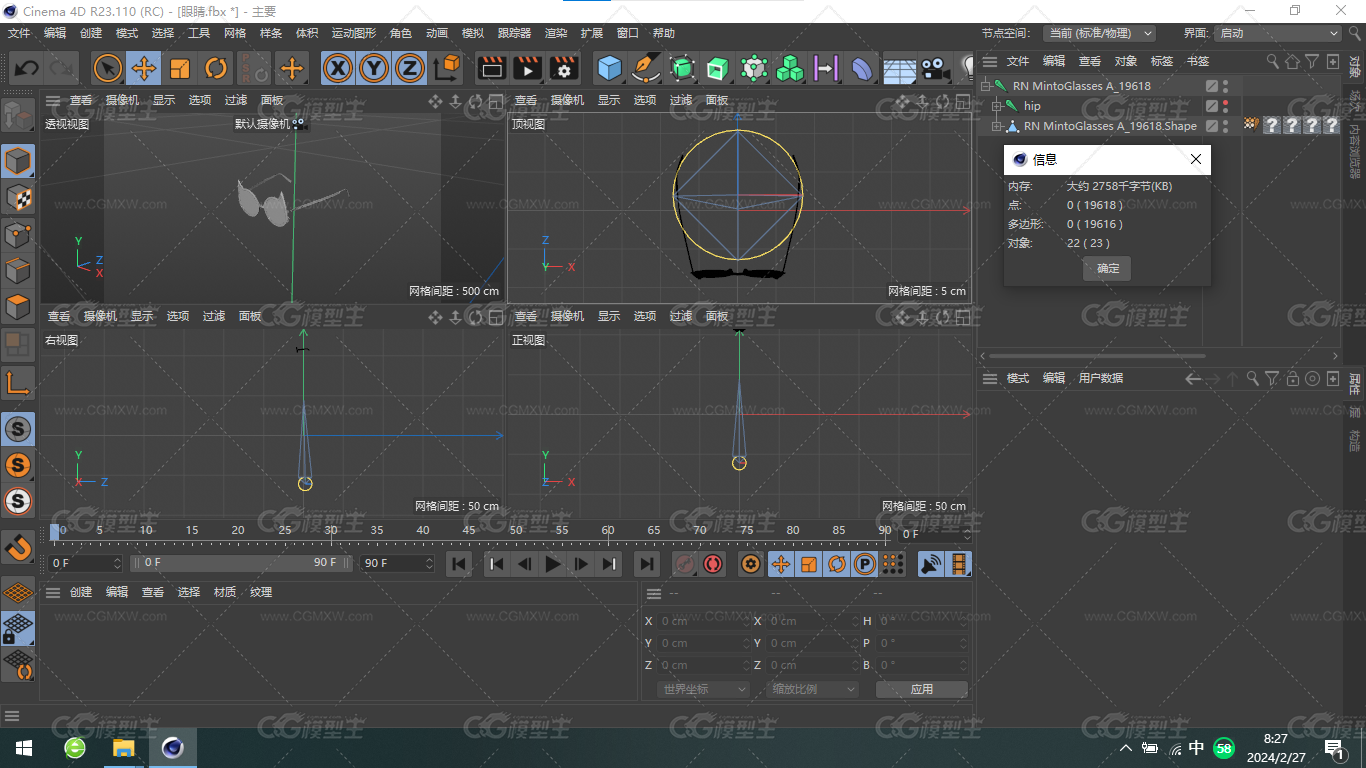Switch to Model mode in left palette

pyautogui.click(x=18, y=160)
